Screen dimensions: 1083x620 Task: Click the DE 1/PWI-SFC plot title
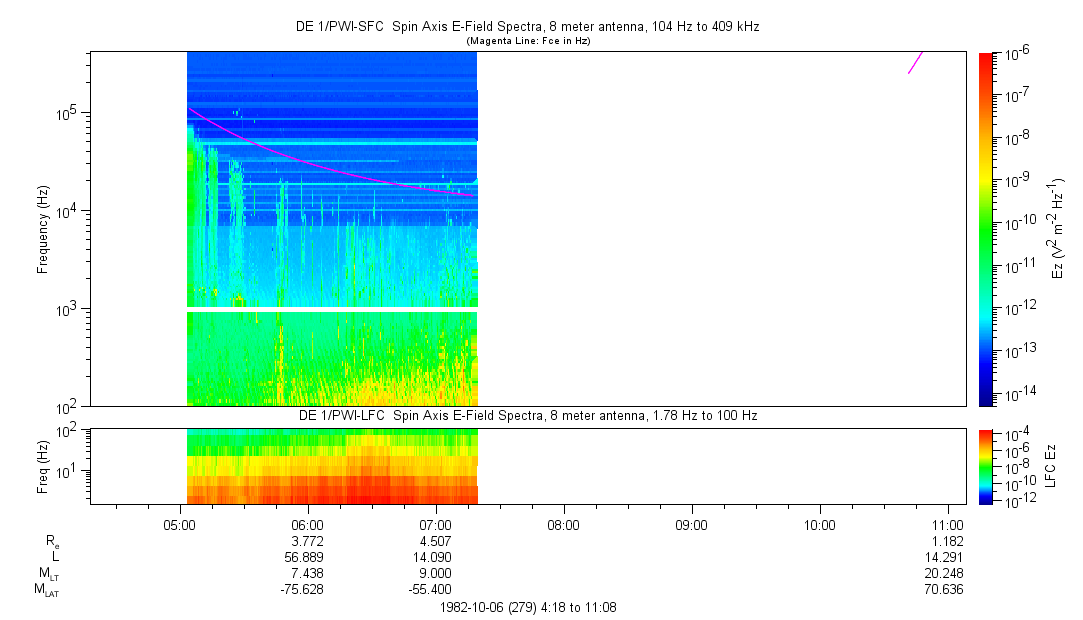click(x=532, y=27)
